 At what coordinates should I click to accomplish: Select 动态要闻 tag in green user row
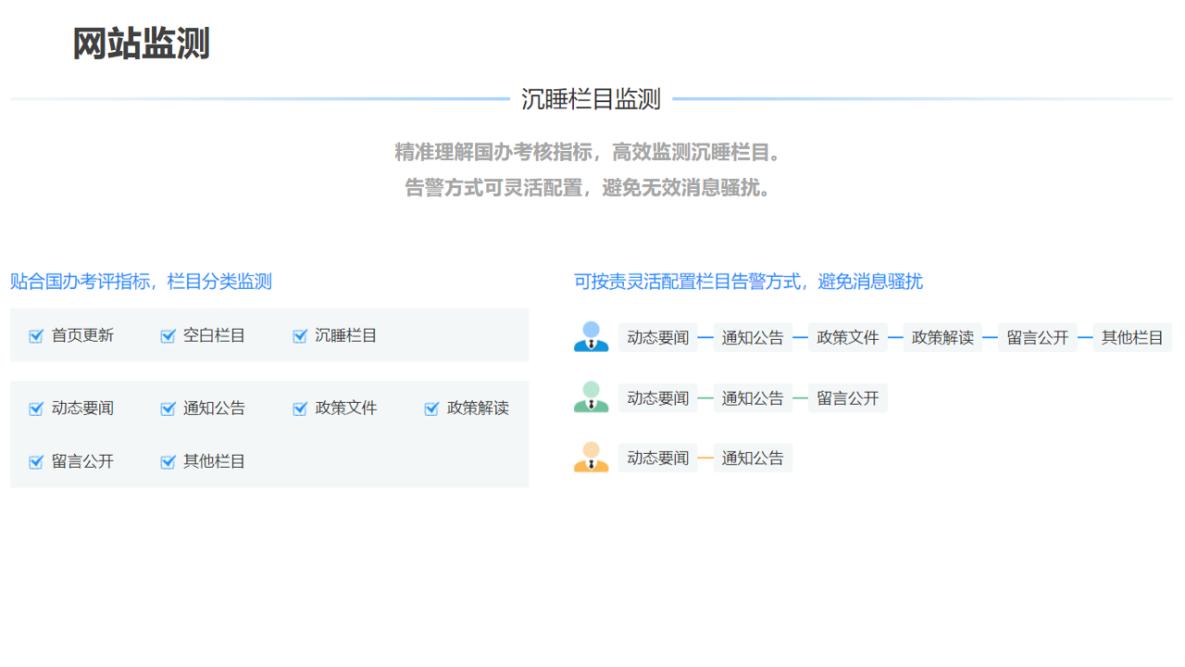click(657, 398)
